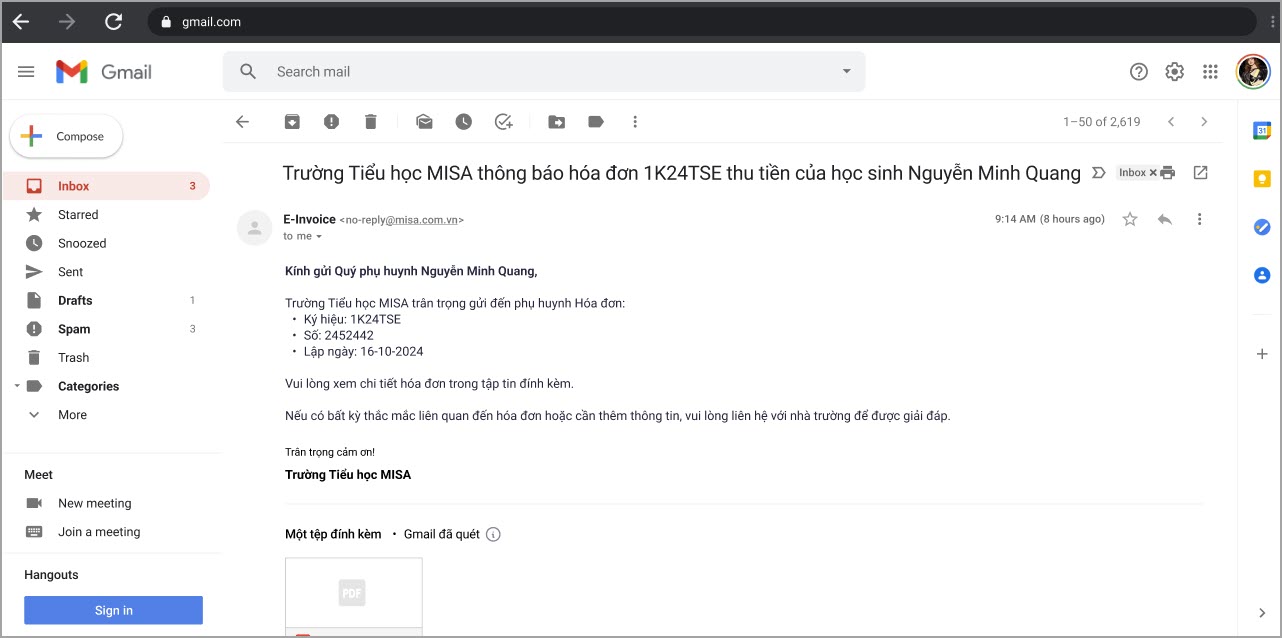Open the Google apps grid
1282x638 pixels.
tap(1211, 72)
